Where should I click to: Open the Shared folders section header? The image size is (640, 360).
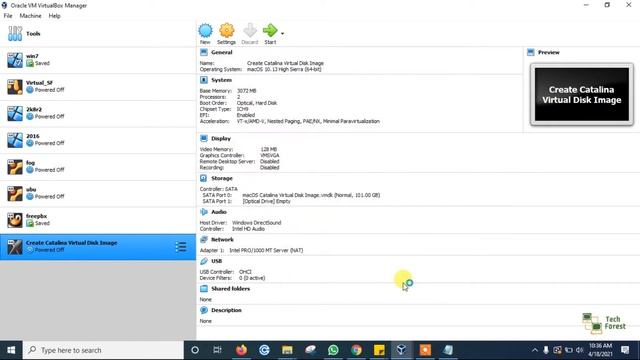[231, 289]
